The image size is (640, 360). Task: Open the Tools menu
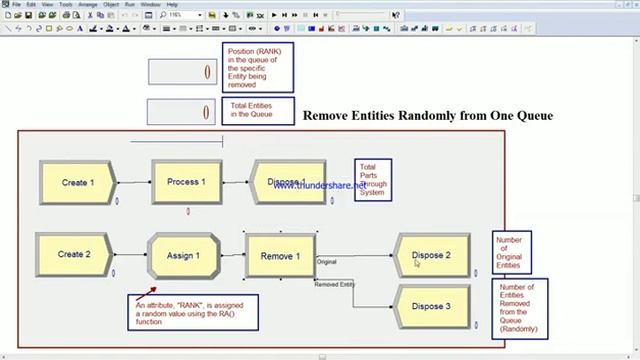[x=66, y=4]
